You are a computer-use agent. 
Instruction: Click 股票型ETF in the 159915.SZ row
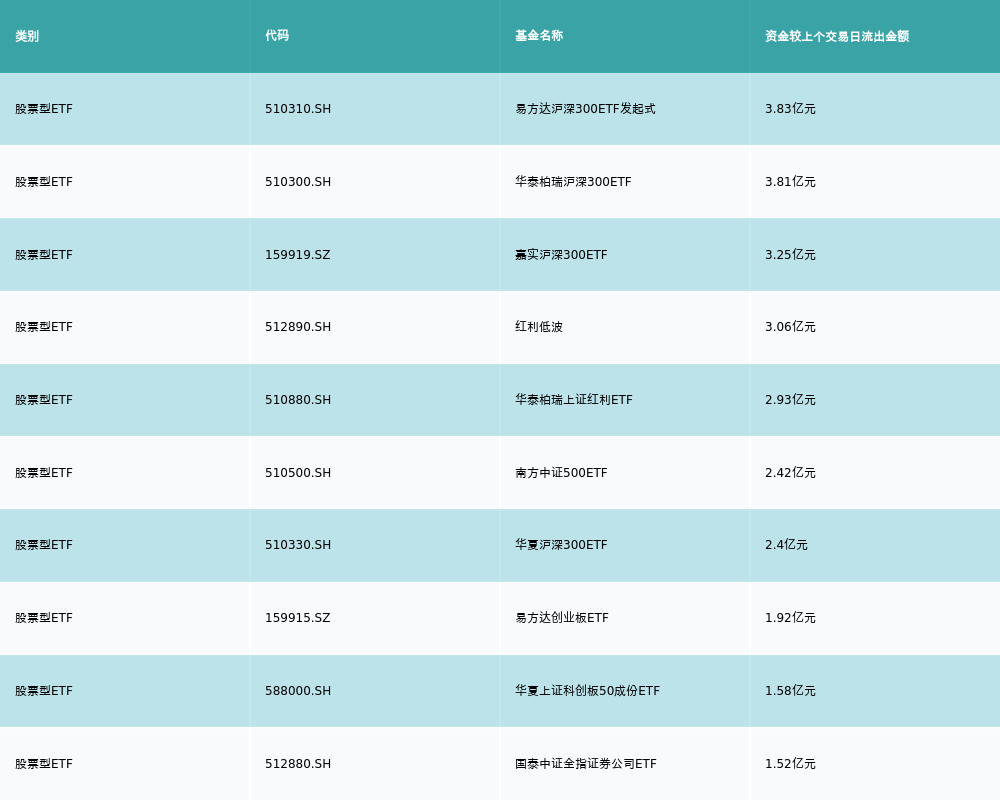[44, 618]
